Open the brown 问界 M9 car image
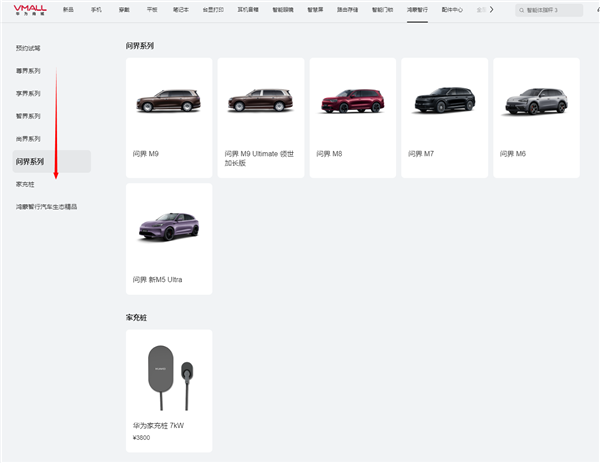The height and width of the screenshot is (463, 600). pos(169,101)
